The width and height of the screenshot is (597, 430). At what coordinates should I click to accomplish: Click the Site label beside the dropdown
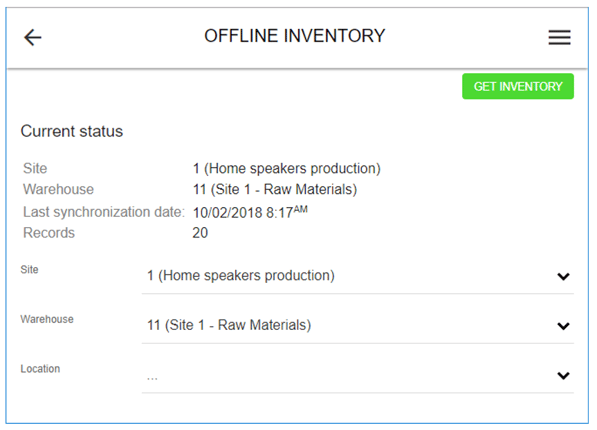tap(29, 270)
